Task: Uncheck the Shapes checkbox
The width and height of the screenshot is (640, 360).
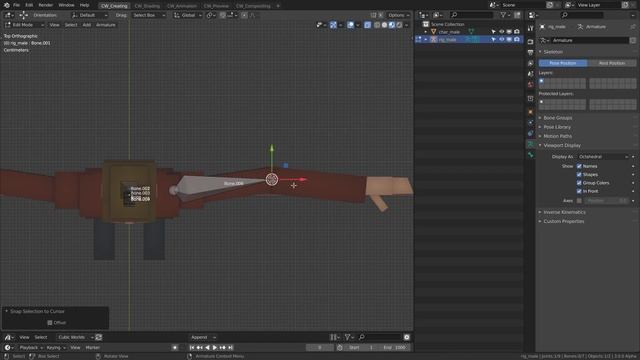Action: click(x=579, y=175)
